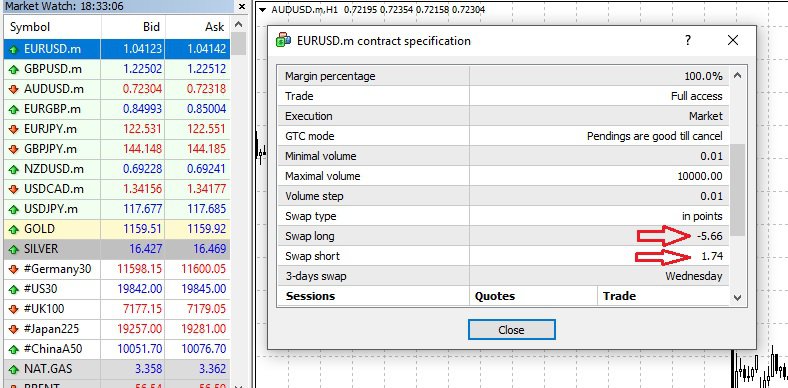The image size is (788, 388).
Task: Click the red arrow icon beside GBPJPY.m
Action: [x=14, y=149]
